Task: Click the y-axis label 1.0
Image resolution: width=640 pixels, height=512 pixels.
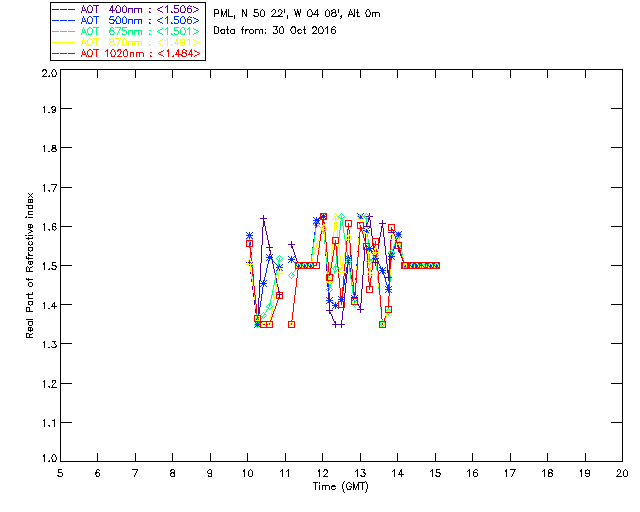Action: (49, 458)
